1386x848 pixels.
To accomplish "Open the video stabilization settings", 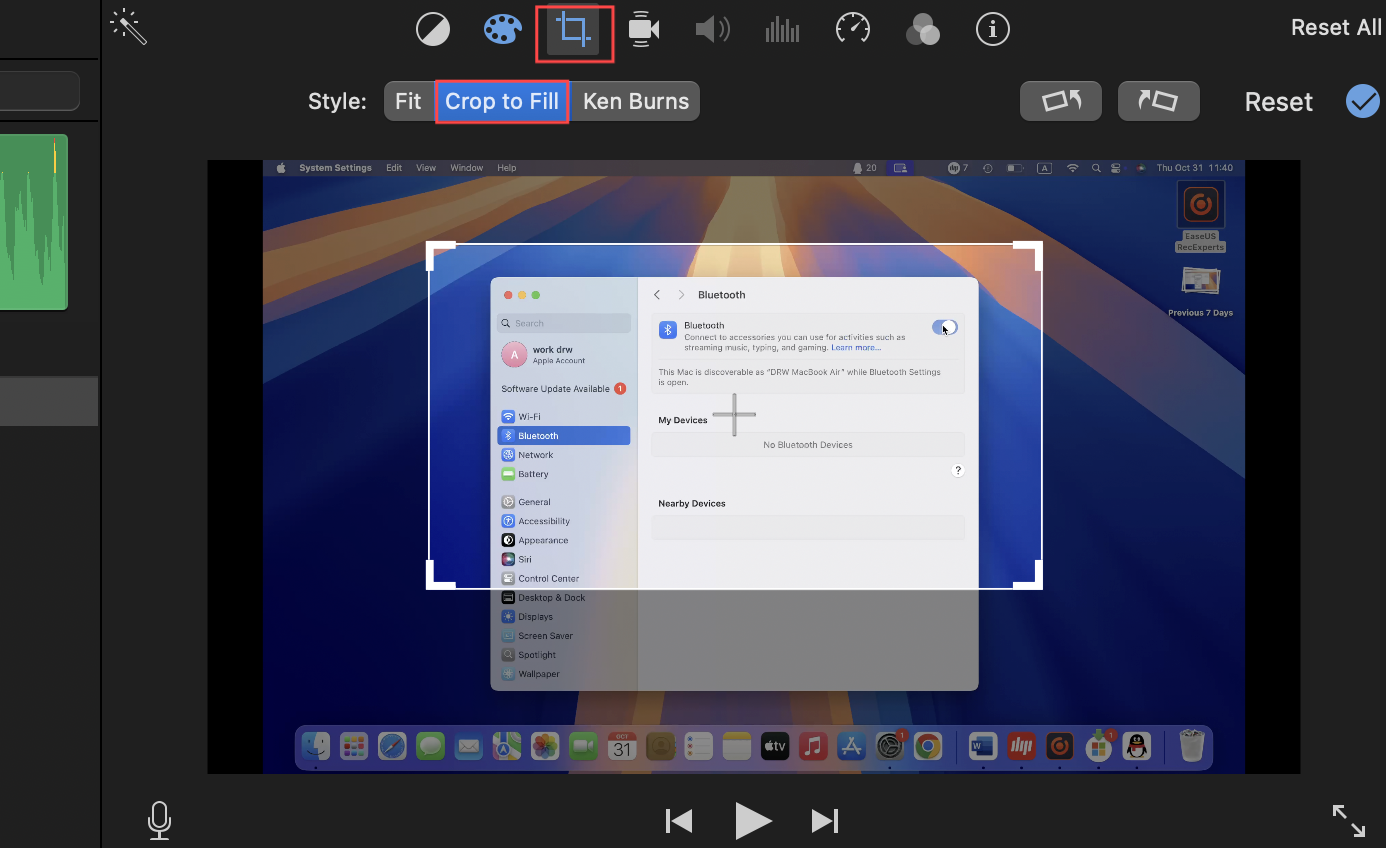I will coord(643,28).
